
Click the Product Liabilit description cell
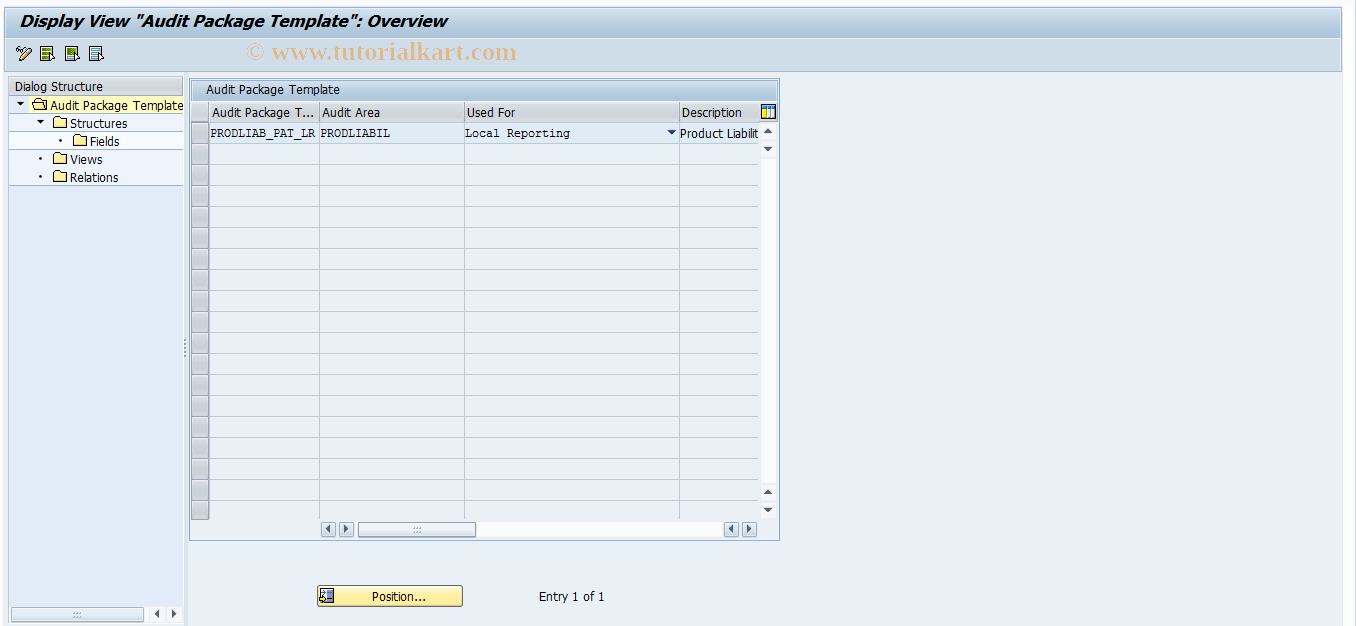tap(719, 133)
